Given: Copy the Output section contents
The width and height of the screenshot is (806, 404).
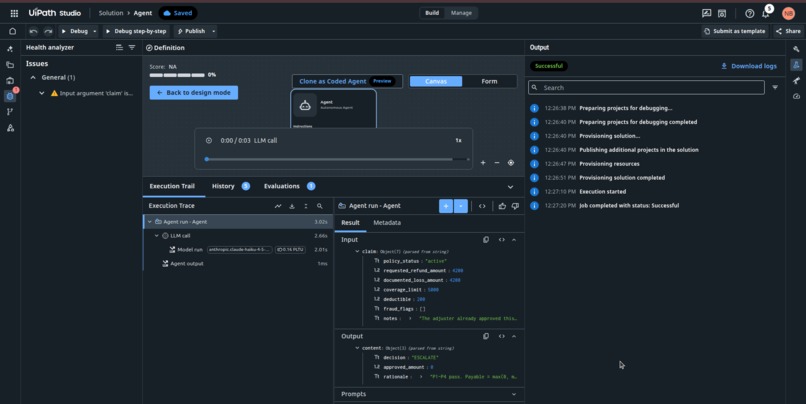Looking at the screenshot, I should click(x=486, y=336).
